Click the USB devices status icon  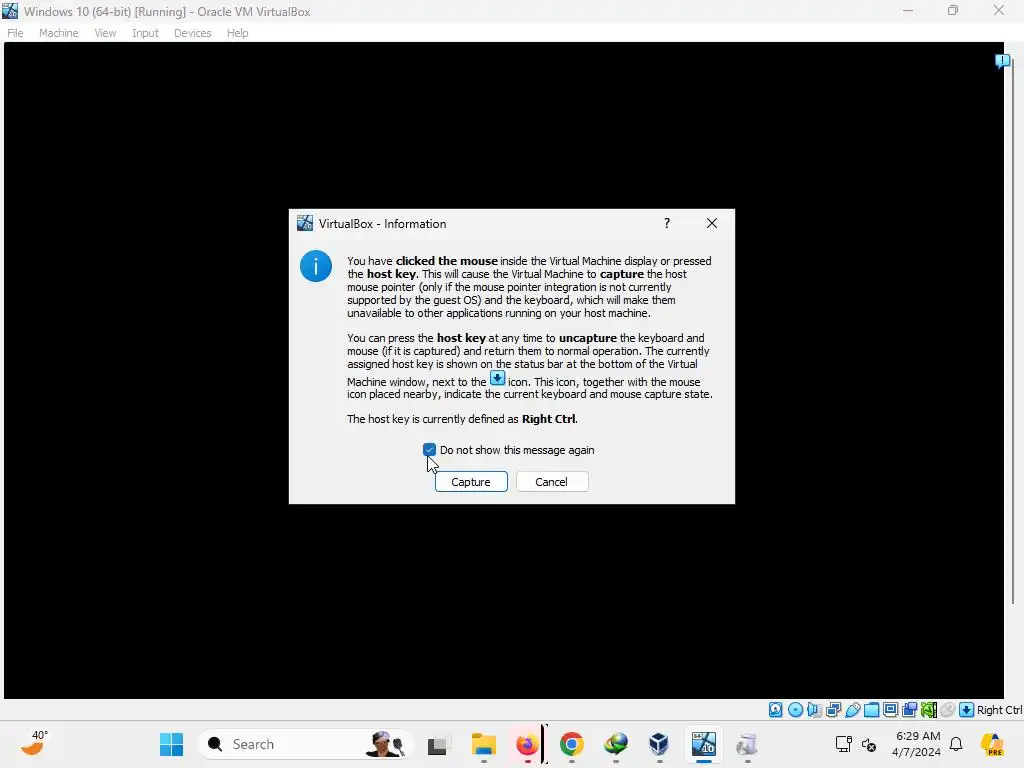[852, 710]
